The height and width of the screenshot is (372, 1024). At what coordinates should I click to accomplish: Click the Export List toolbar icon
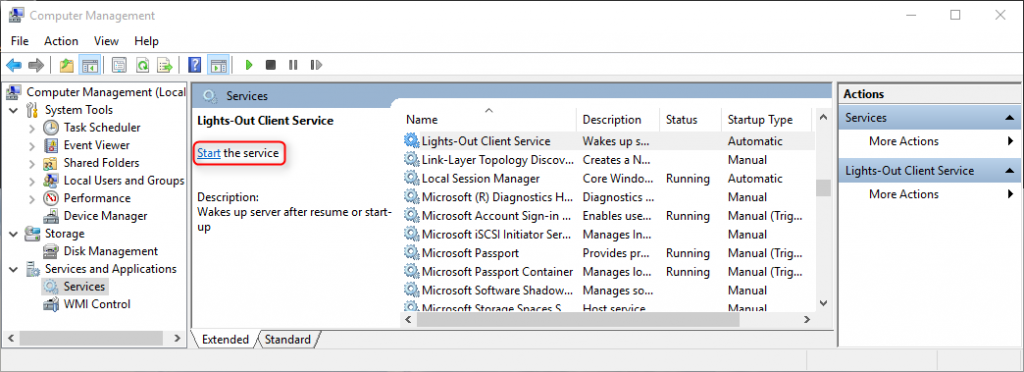(165, 65)
